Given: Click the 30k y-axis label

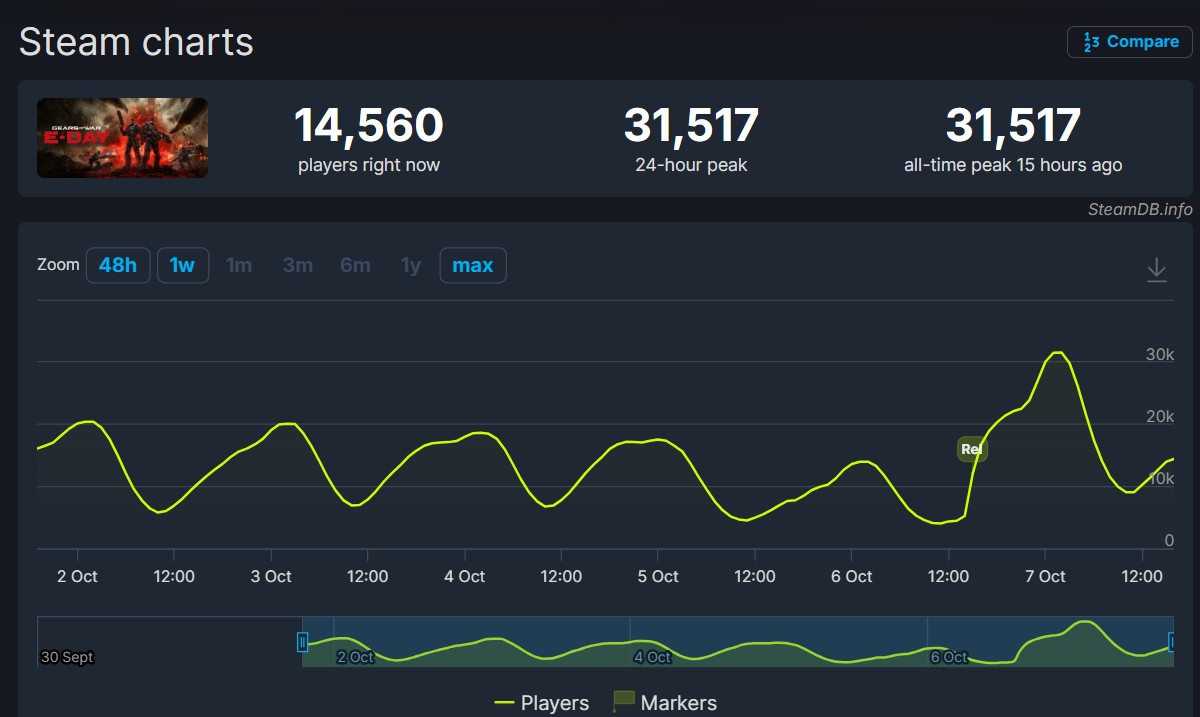Looking at the screenshot, I should tap(1160, 355).
